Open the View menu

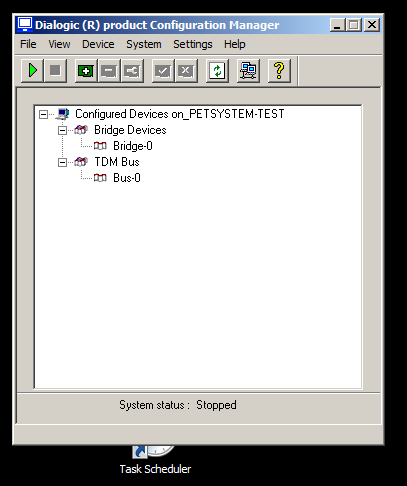(59, 44)
